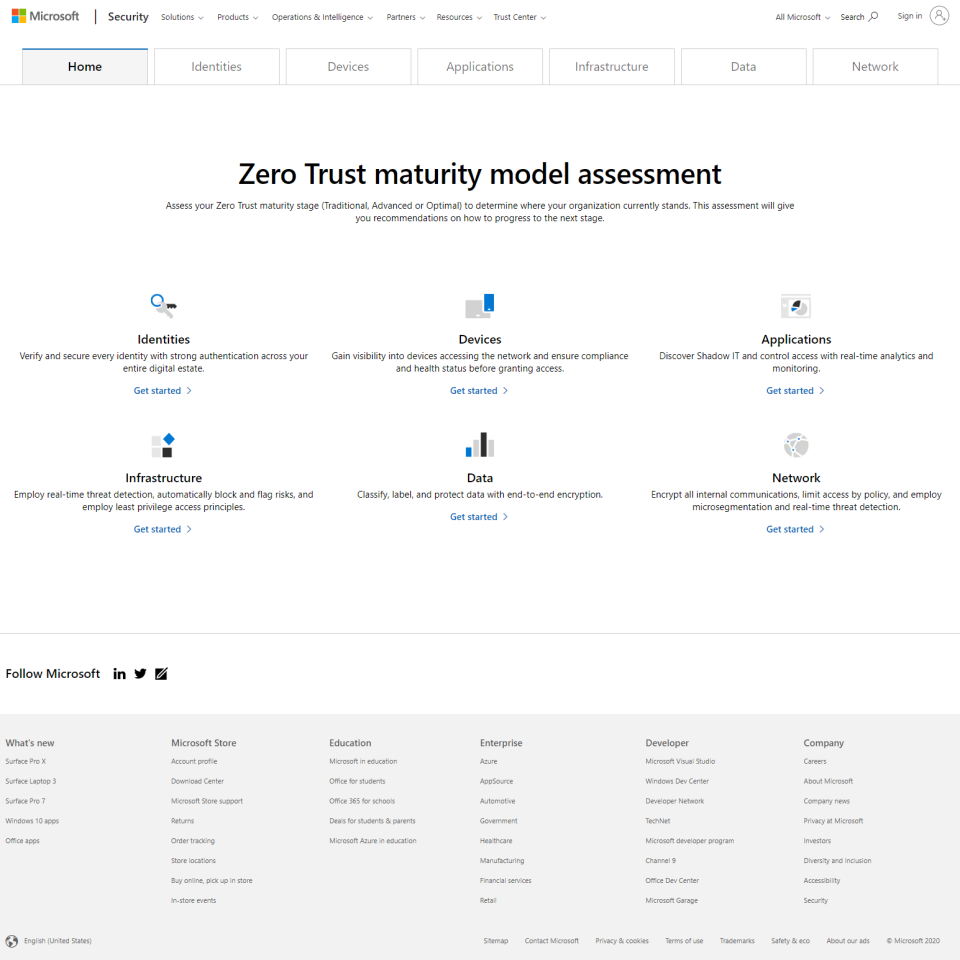Open Surface Laptop 3 footer link

31,781
